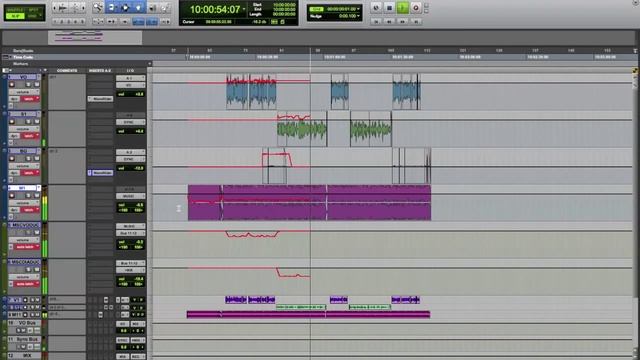Click Return to Zero under transport
The width and height of the screenshot is (640, 360).
[x=376, y=21]
